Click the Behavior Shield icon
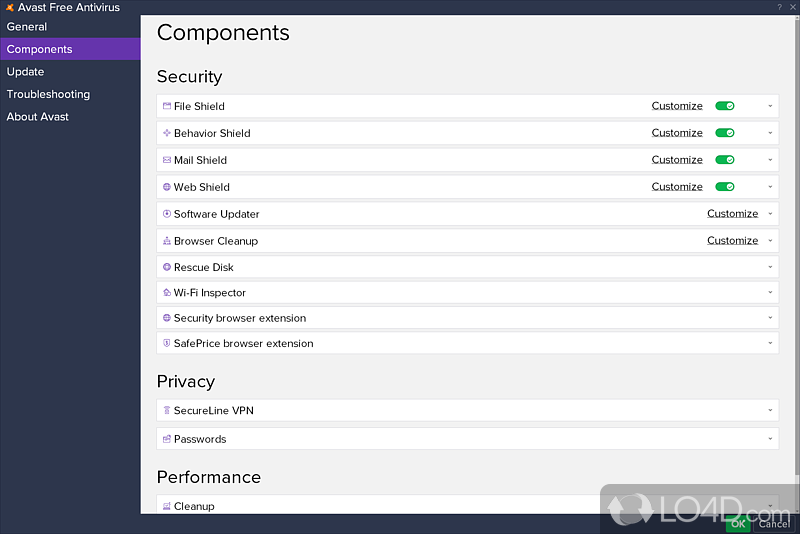Viewport: 800px width, 534px height. pos(166,133)
